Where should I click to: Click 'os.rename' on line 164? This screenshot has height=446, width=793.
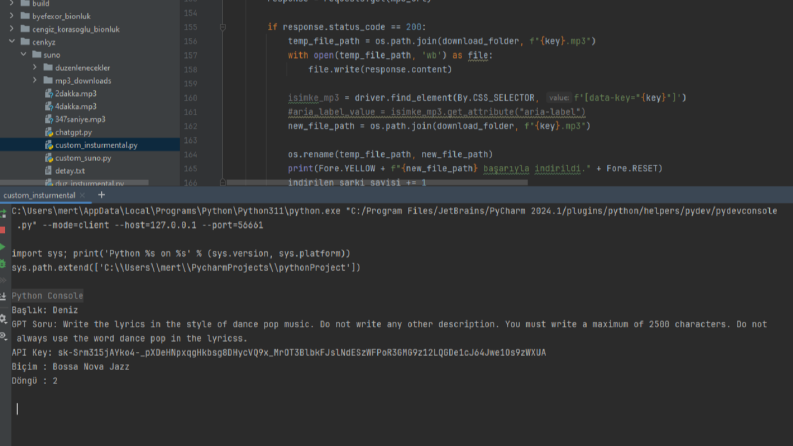pyautogui.click(x=311, y=154)
